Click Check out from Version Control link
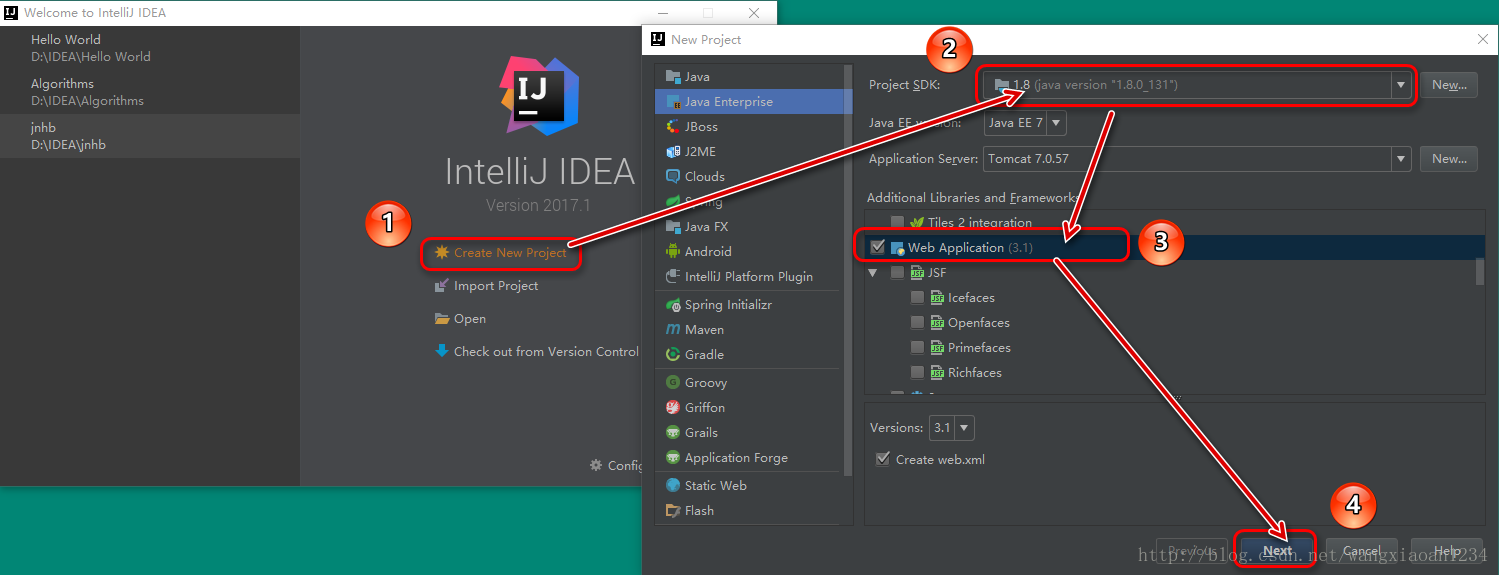The width and height of the screenshot is (1499, 575). coord(546,351)
